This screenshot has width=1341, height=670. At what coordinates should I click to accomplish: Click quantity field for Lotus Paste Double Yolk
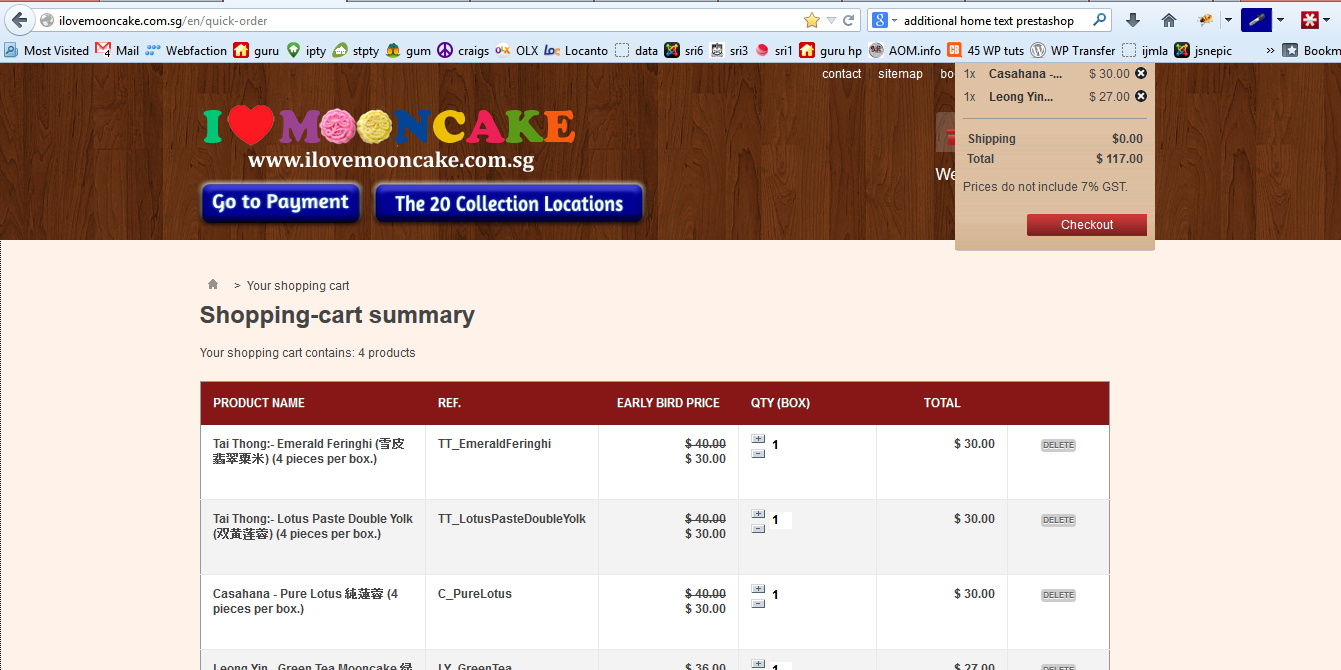click(780, 520)
